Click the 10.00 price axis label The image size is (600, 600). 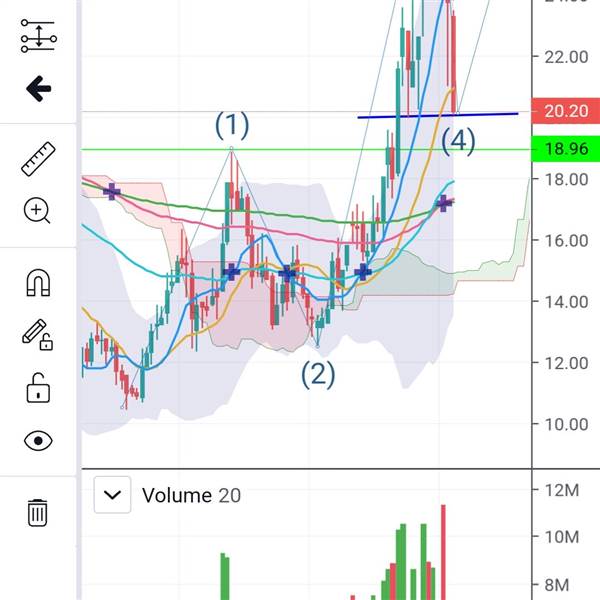coord(566,424)
